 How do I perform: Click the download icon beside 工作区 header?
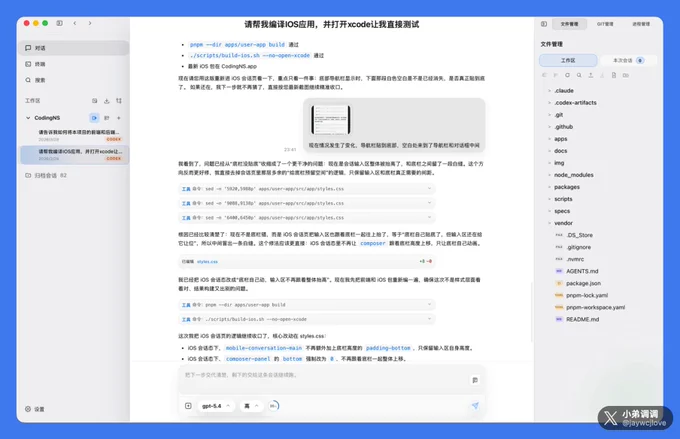107,101
